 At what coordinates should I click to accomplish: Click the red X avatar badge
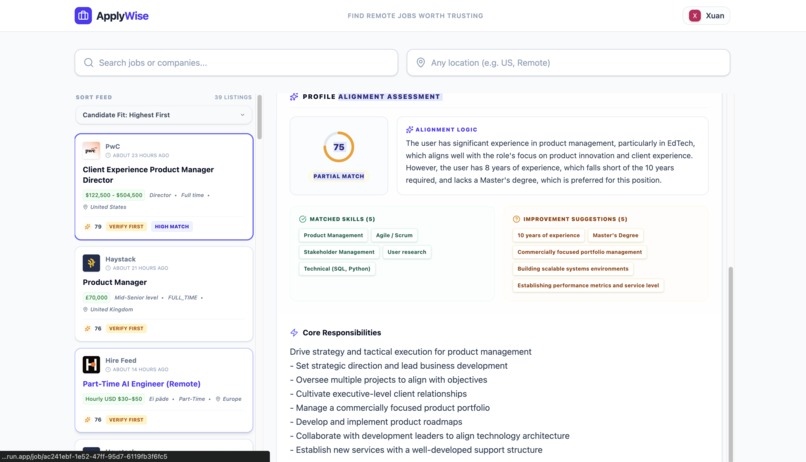(695, 16)
